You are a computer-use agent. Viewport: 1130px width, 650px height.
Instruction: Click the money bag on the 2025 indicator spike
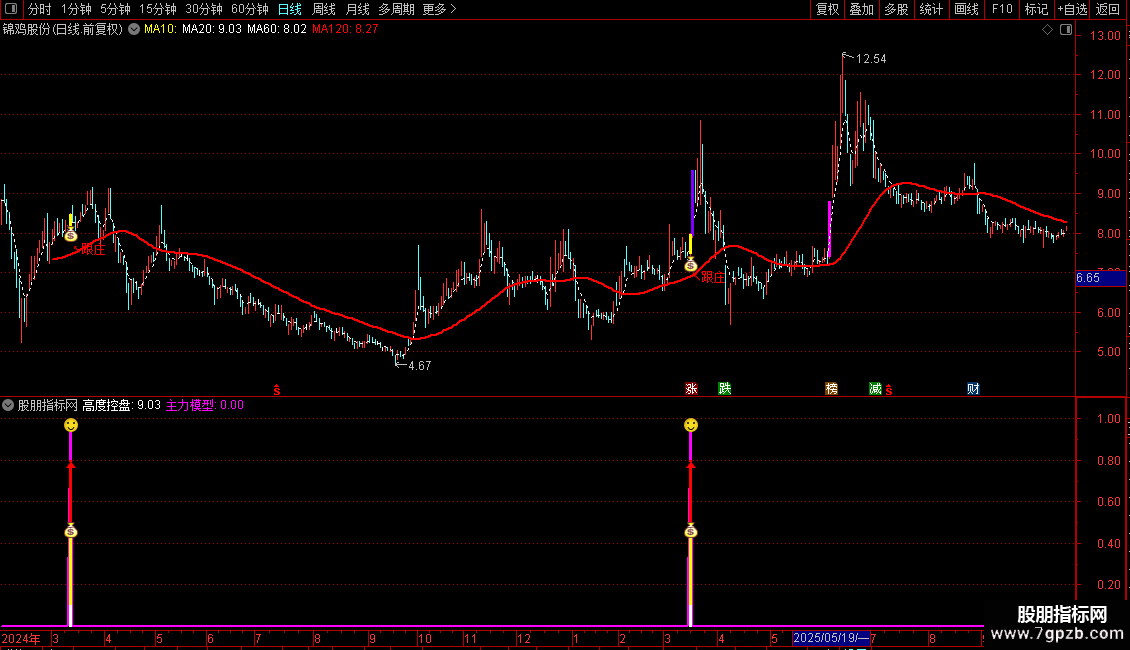point(690,532)
